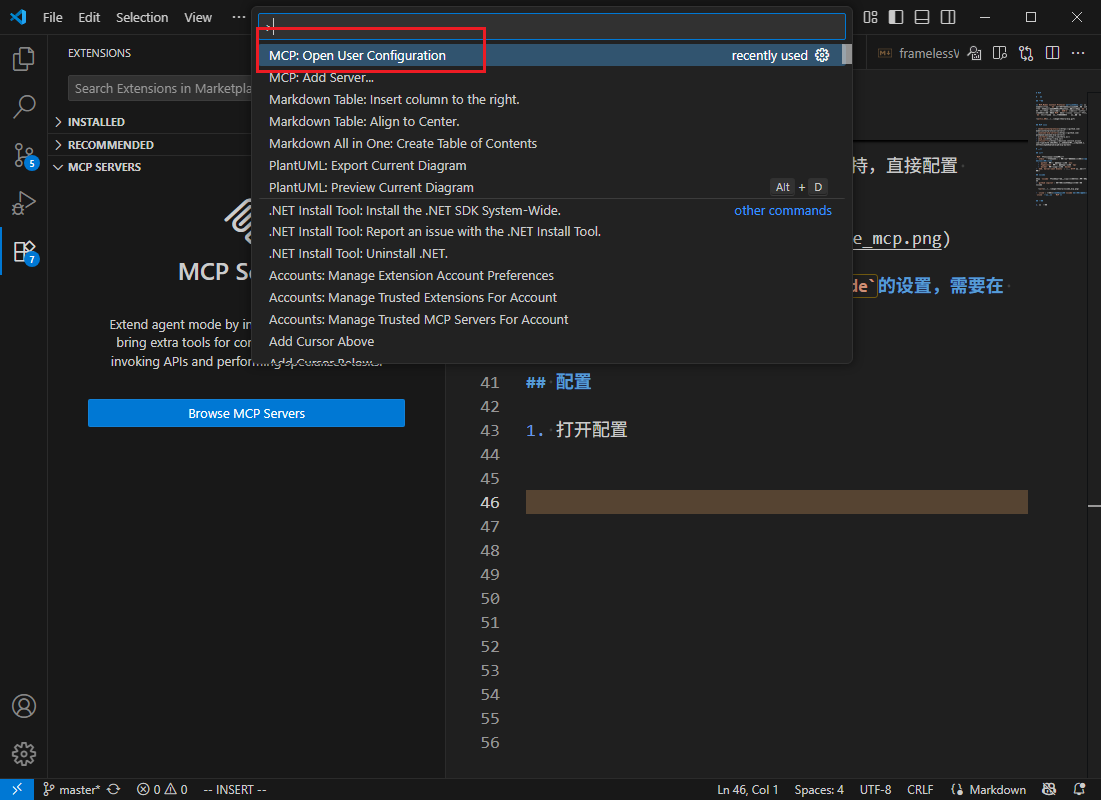1101x800 pixels.
Task: Change end of line sequence CRLF
Action: [x=920, y=789]
